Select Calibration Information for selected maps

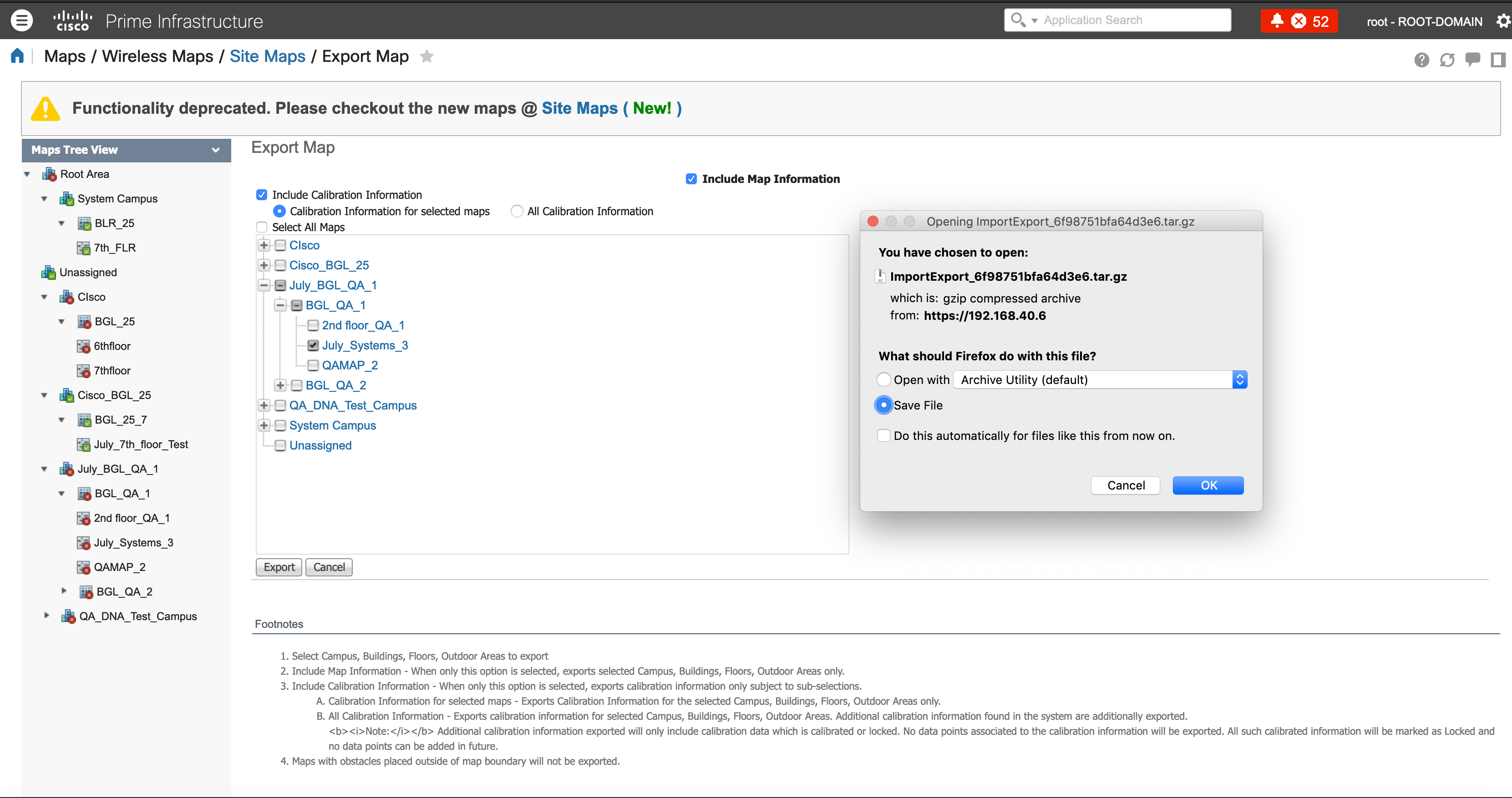tap(279, 211)
